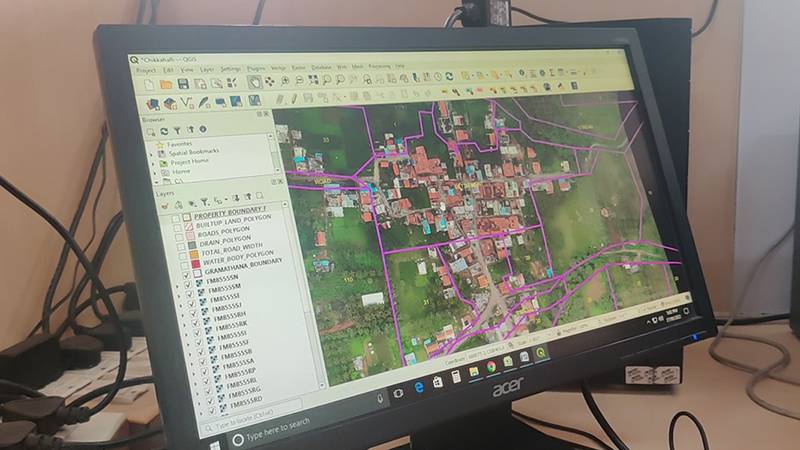Screen dimensions: 800x450
Task: Expand the Project Home browser node
Action: pyautogui.click(x=155, y=162)
